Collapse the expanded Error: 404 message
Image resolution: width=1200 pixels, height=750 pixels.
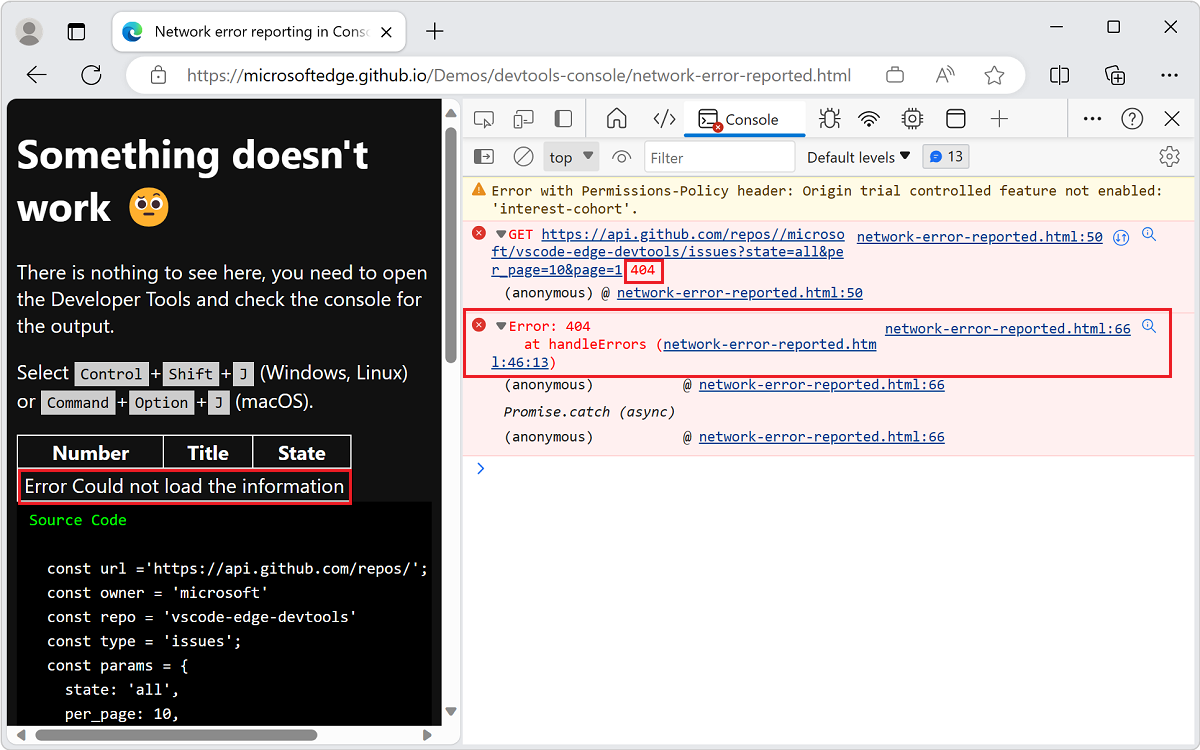point(500,325)
